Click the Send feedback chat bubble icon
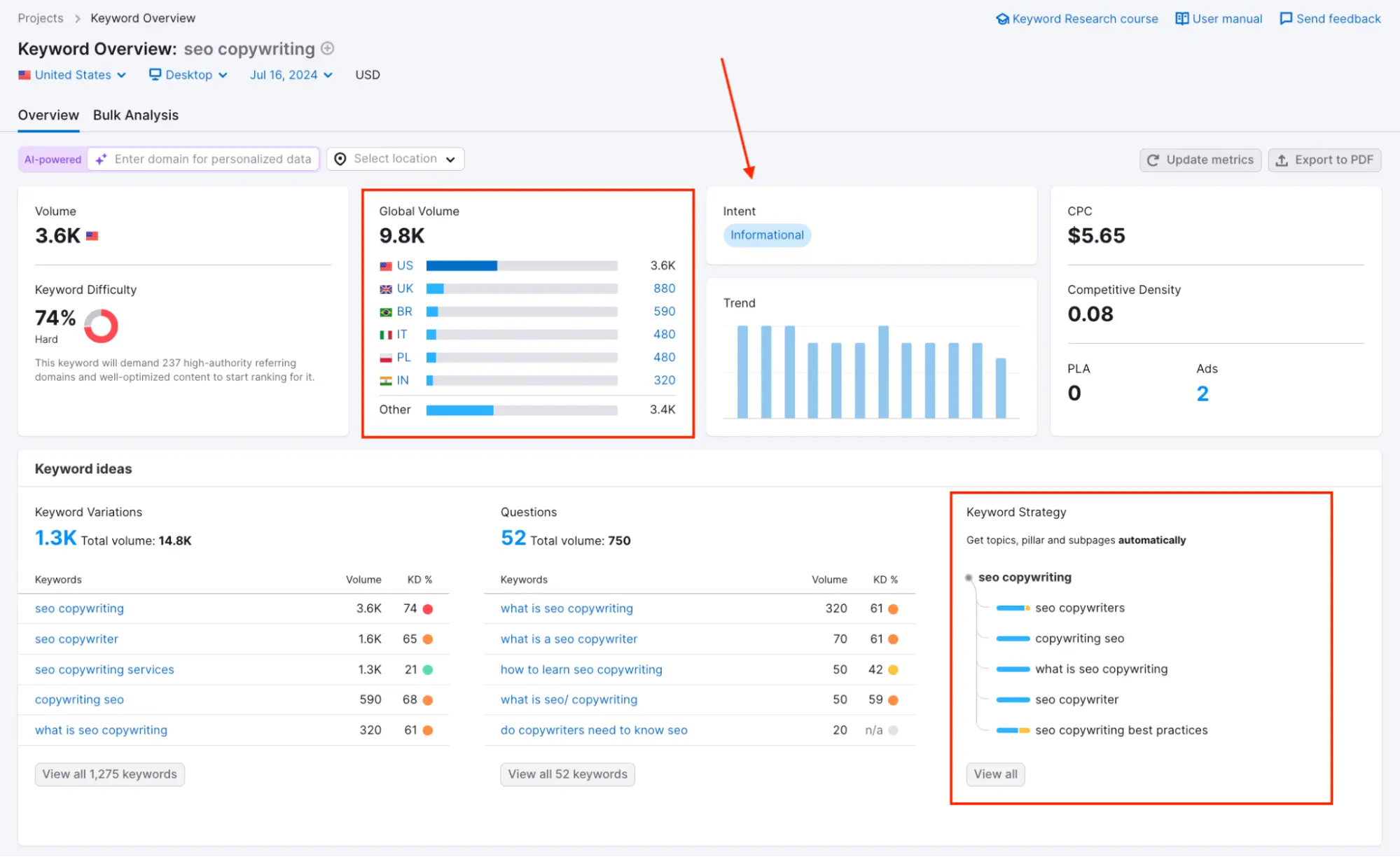Screen dimensions: 1400x857 1286,18
